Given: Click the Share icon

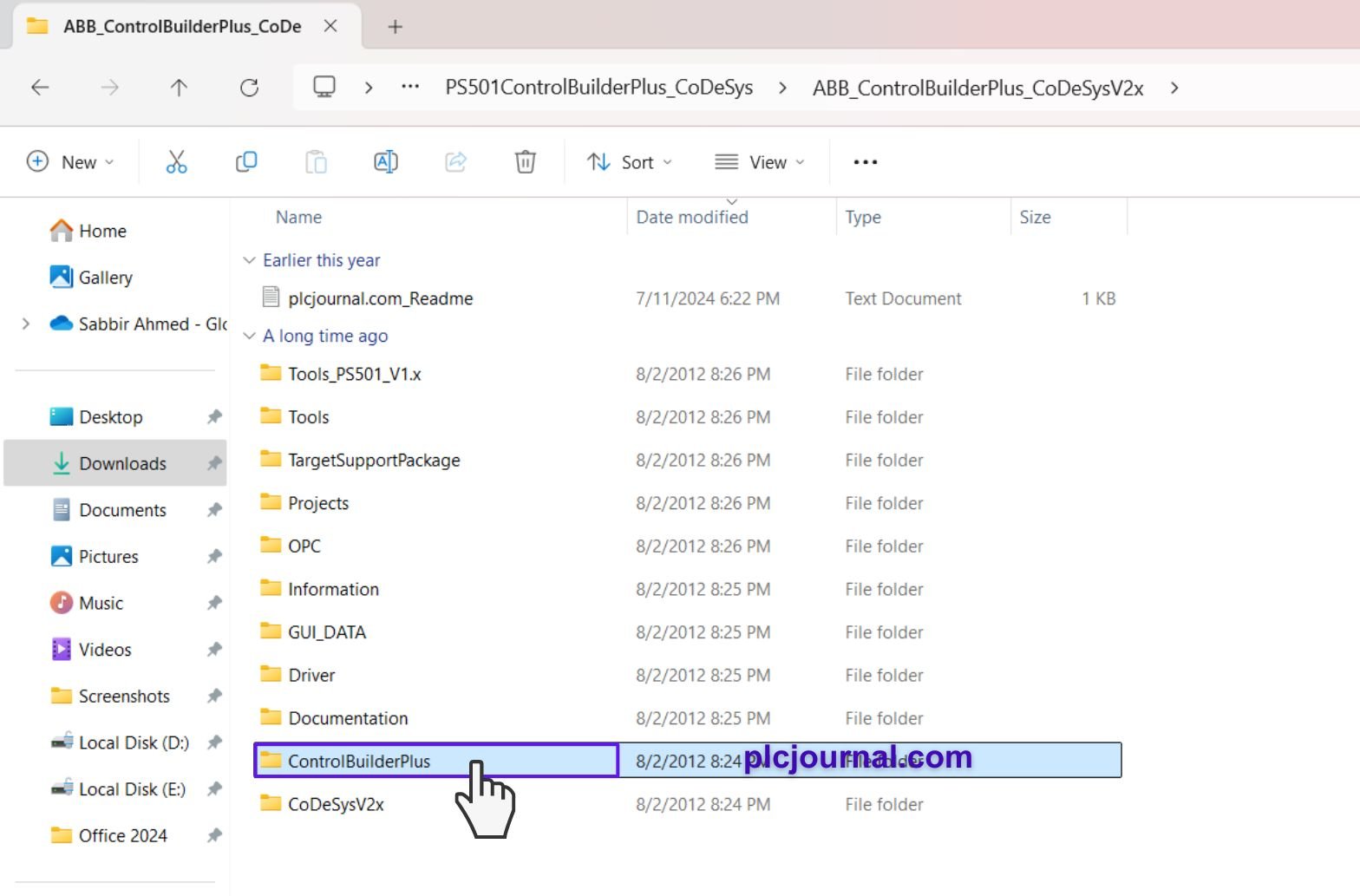Looking at the screenshot, I should 455,162.
